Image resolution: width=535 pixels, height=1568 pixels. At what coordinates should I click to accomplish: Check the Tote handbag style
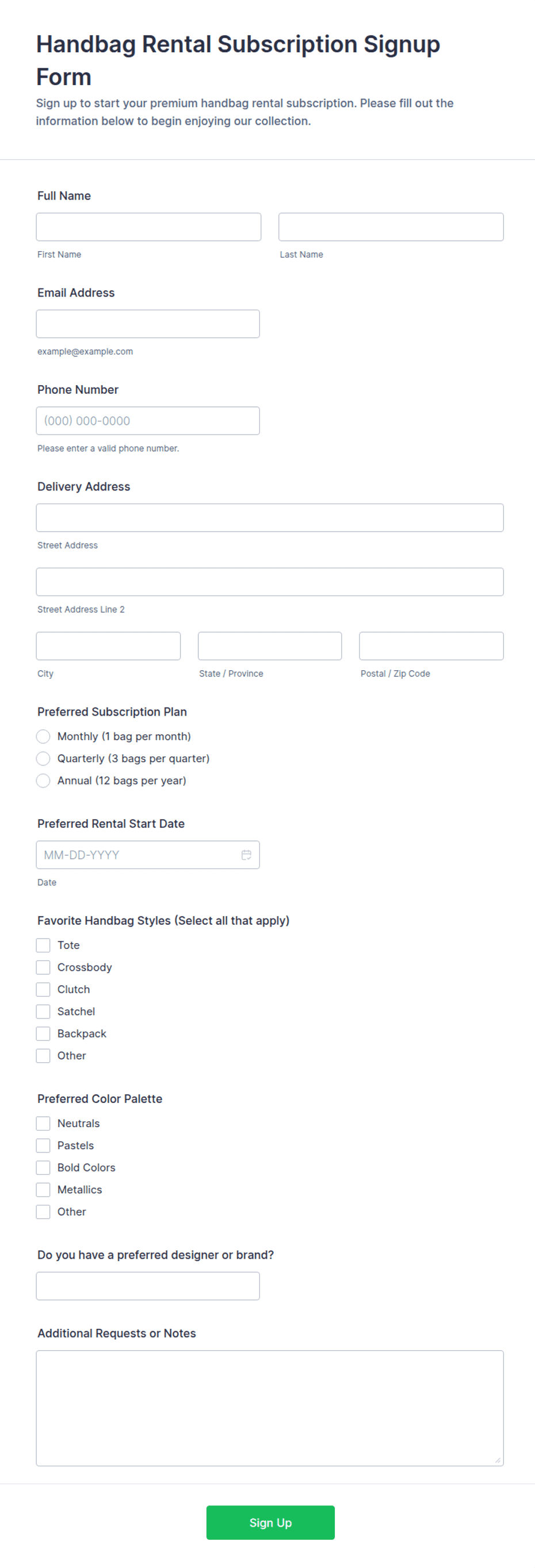point(43,946)
